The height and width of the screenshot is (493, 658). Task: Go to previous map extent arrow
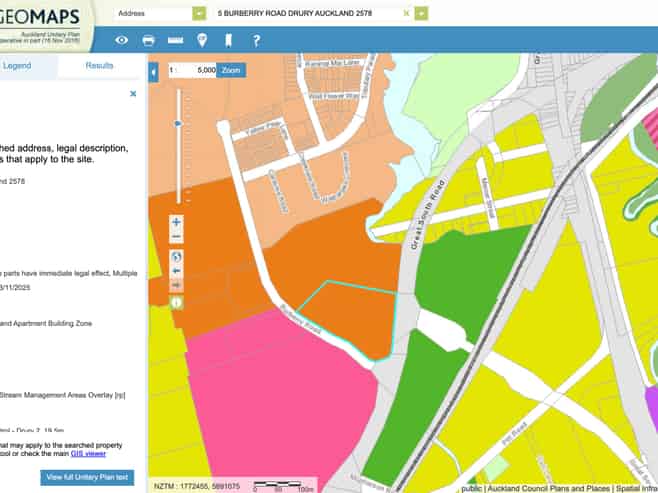click(x=177, y=270)
